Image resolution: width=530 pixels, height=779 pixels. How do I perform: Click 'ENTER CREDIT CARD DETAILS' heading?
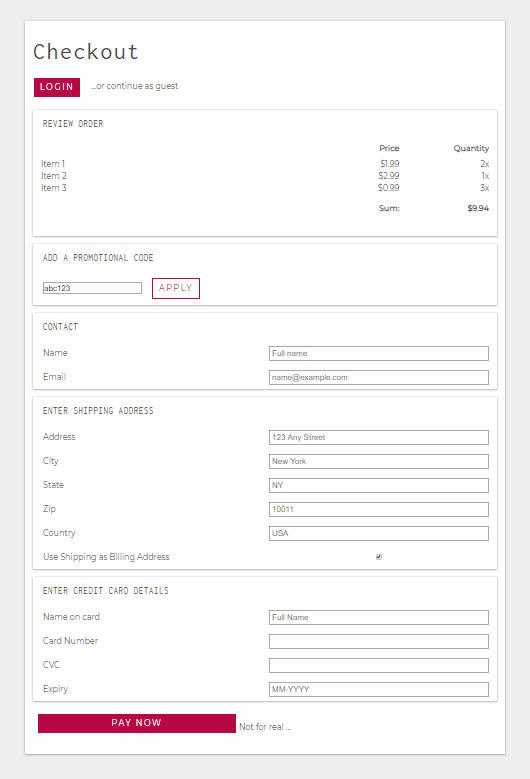click(x=105, y=591)
